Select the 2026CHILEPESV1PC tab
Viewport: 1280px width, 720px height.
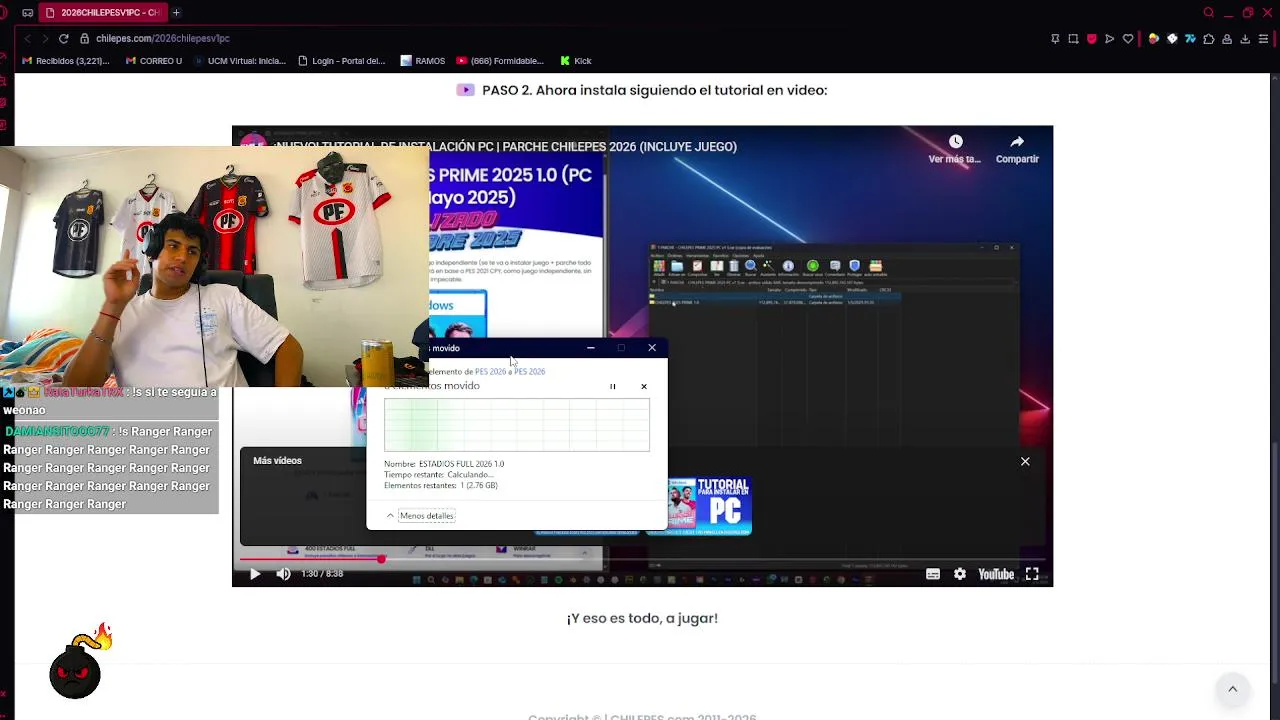tap(103, 12)
